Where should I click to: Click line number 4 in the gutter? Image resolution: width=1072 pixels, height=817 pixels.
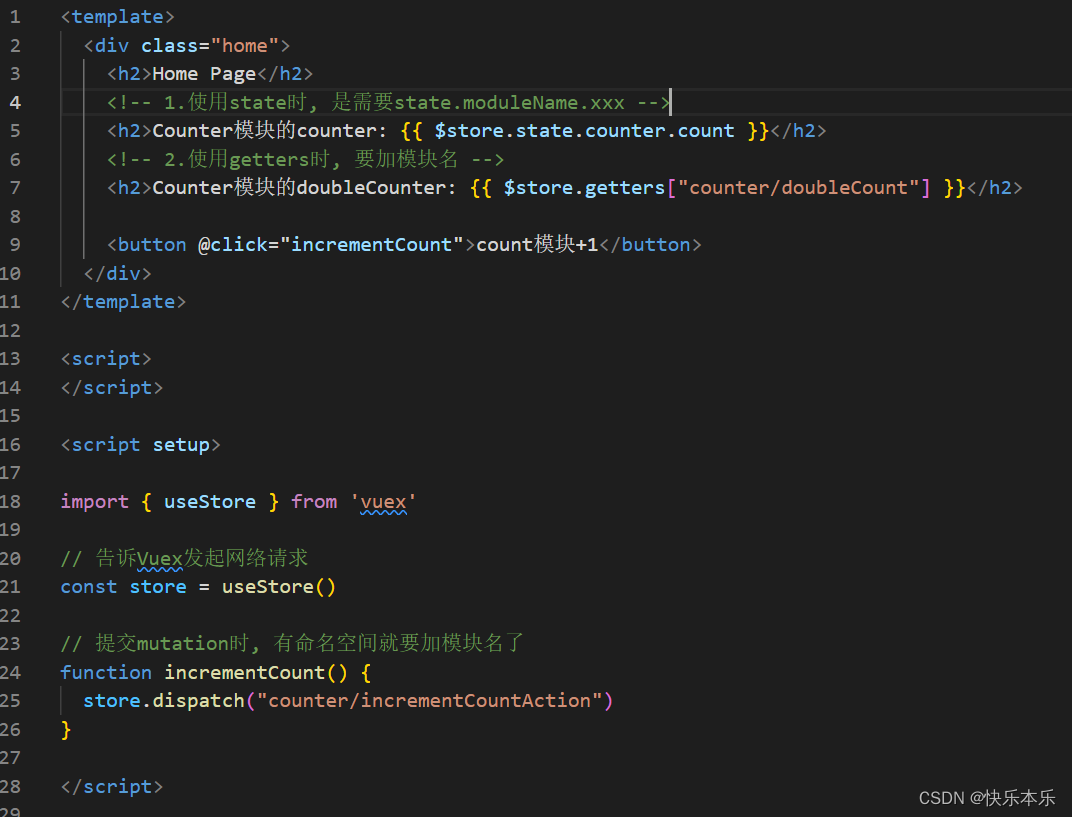[15, 103]
